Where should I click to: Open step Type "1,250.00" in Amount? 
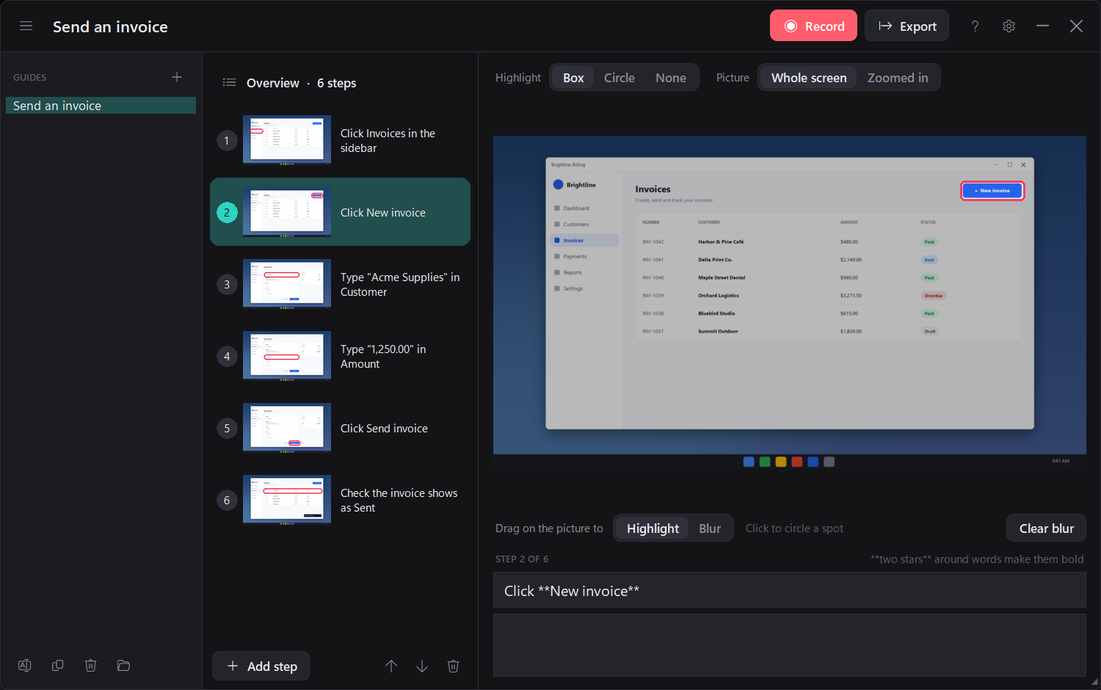click(x=341, y=356)
